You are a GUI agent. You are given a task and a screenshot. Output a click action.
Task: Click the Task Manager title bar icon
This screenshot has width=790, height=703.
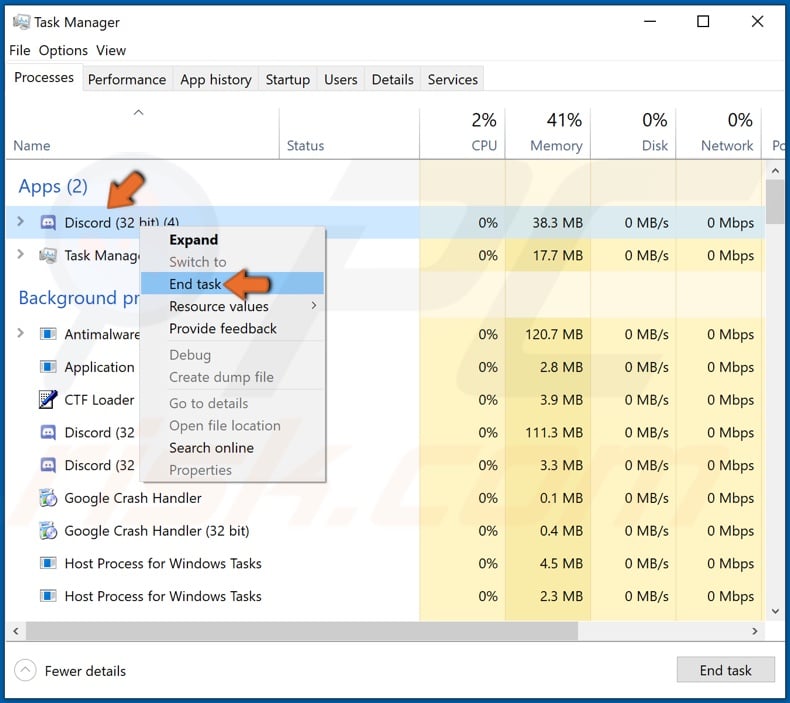pyautogui.click(x=21, y=22)
